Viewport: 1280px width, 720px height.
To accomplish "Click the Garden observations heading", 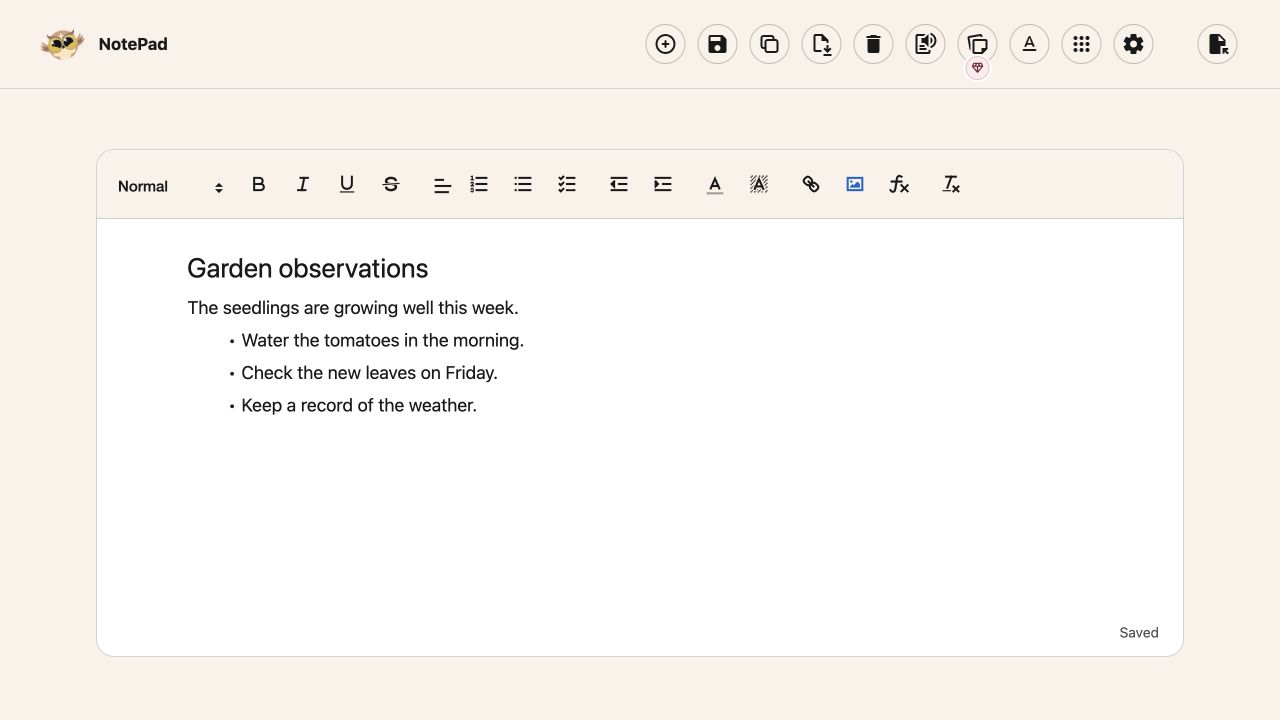I will pos(307,268).
